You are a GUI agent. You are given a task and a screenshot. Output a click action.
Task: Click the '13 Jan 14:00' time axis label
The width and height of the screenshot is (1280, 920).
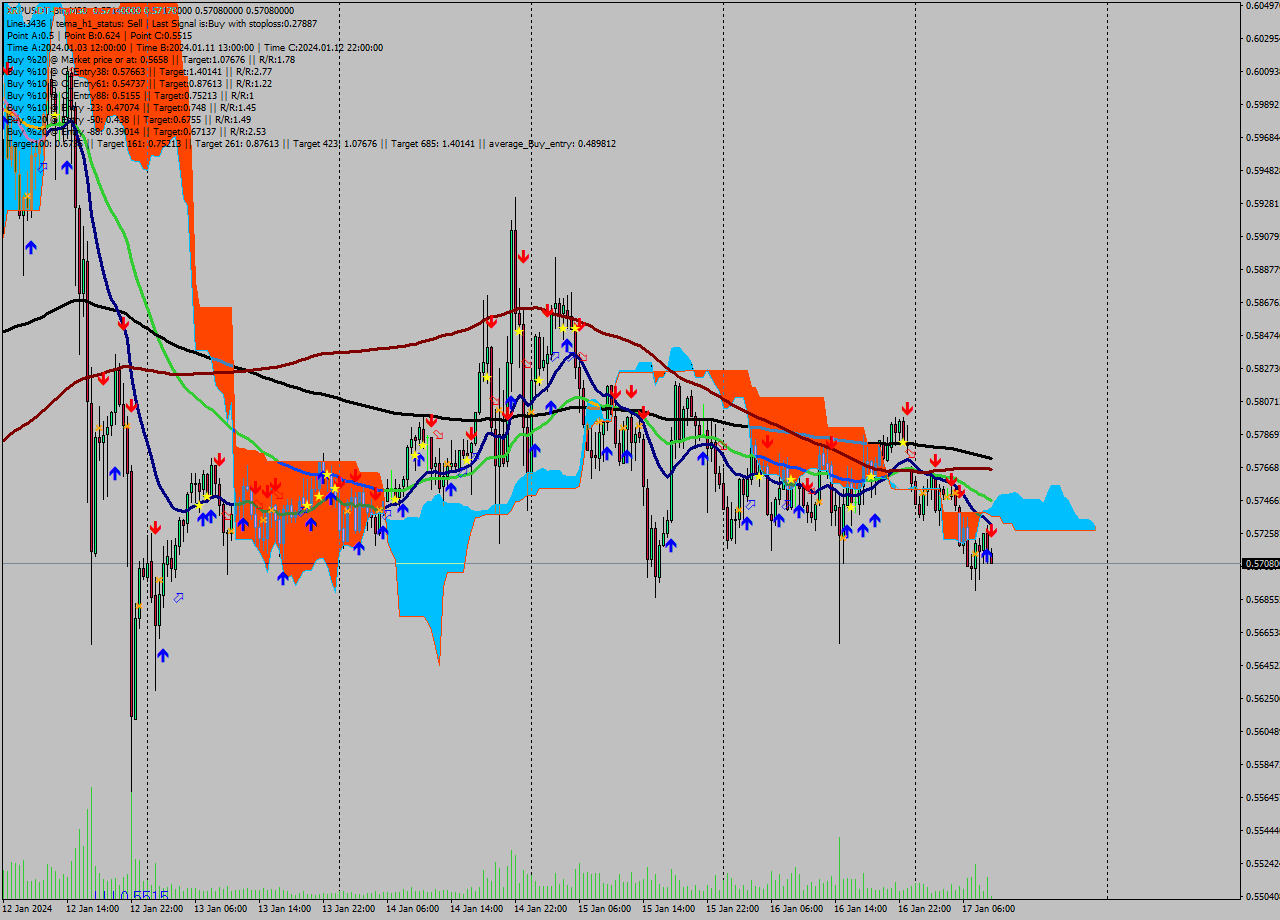(x=285, y=909)
